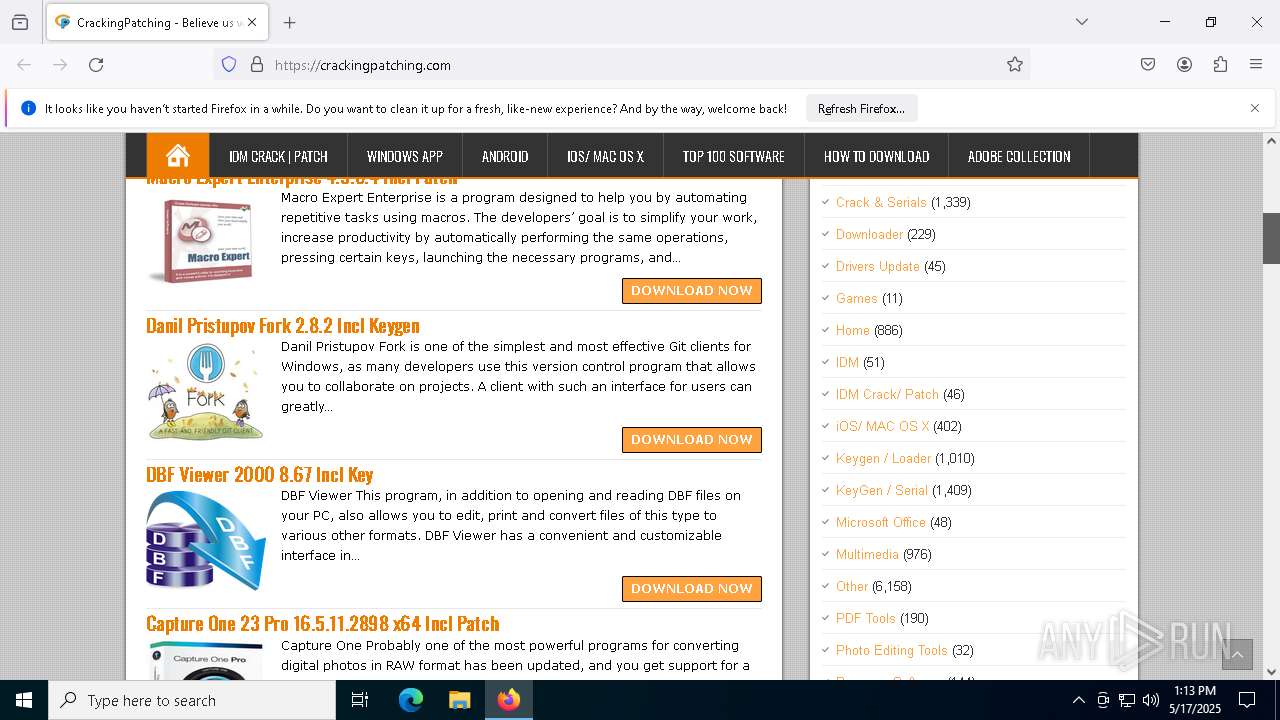The width and height of the screenshot is (1280, 720).
Task: Click the Fork git client thumbnail
Action: (x=206, y=391)
